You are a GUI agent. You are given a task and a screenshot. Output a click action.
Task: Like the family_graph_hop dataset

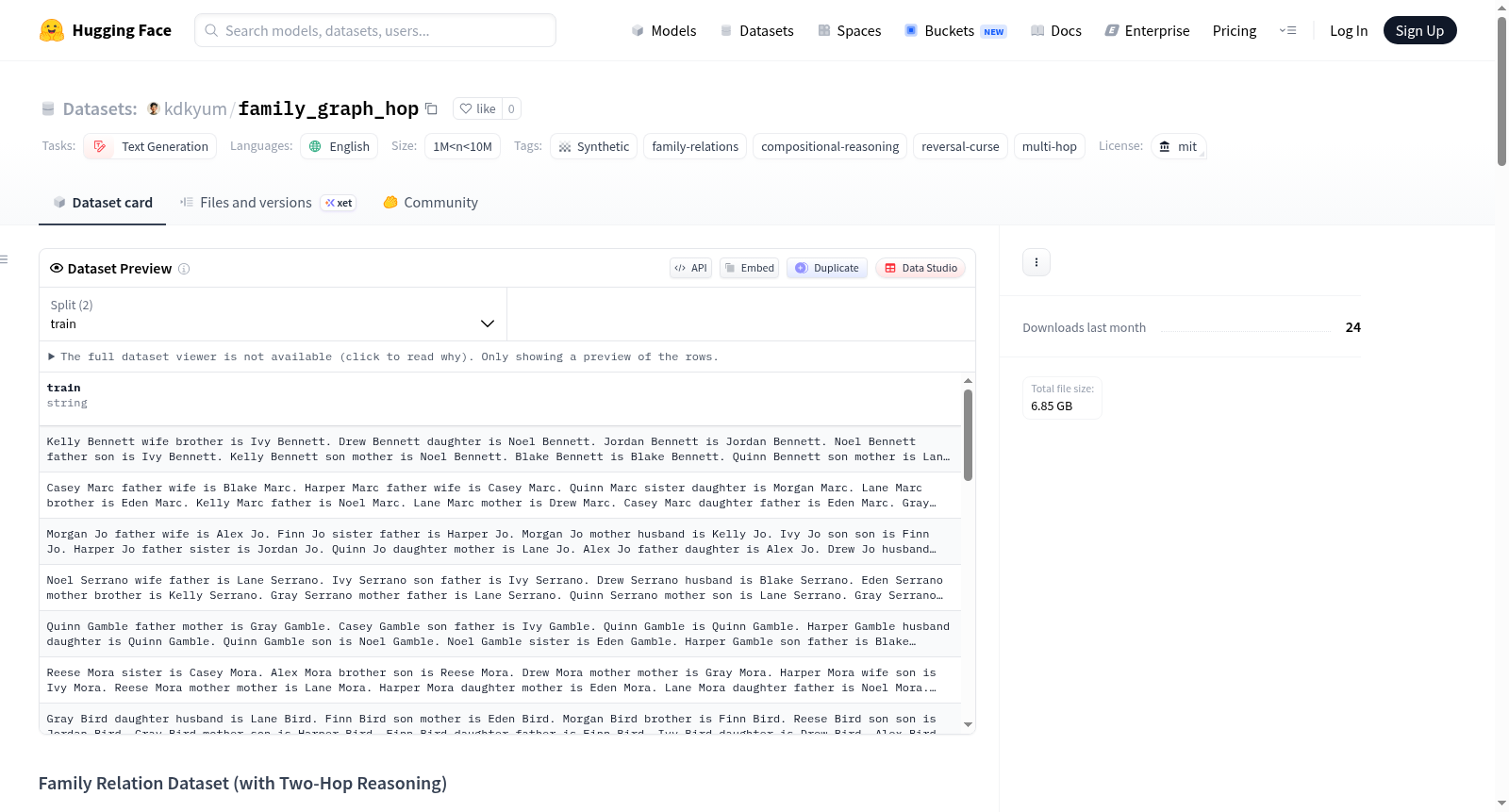point(477,108)
